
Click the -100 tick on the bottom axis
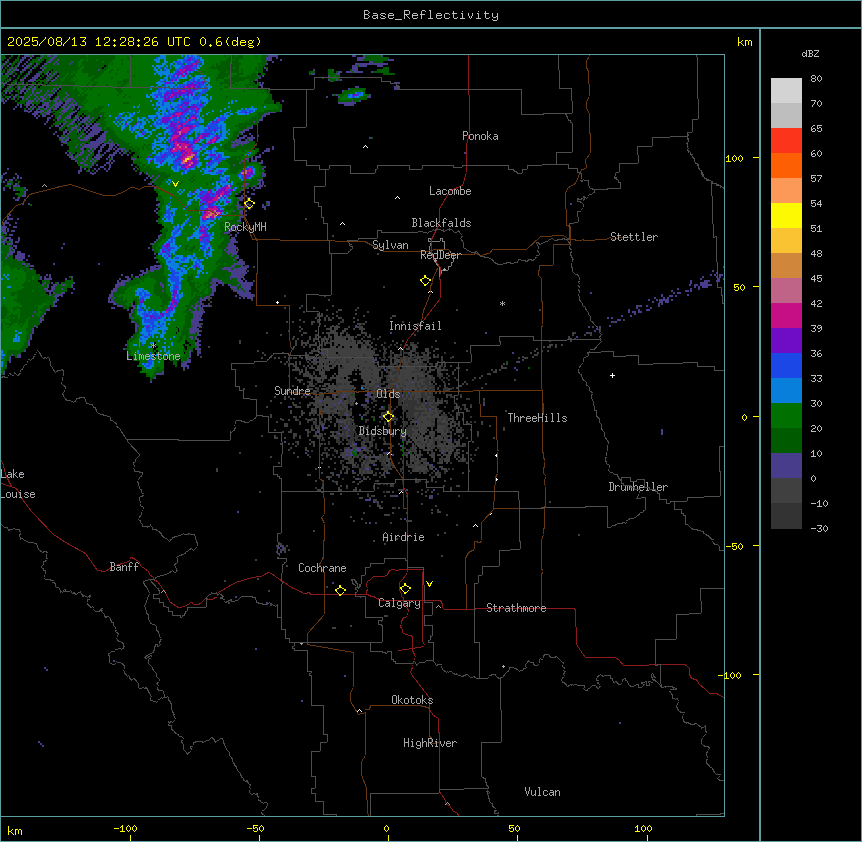click(125, 828)
